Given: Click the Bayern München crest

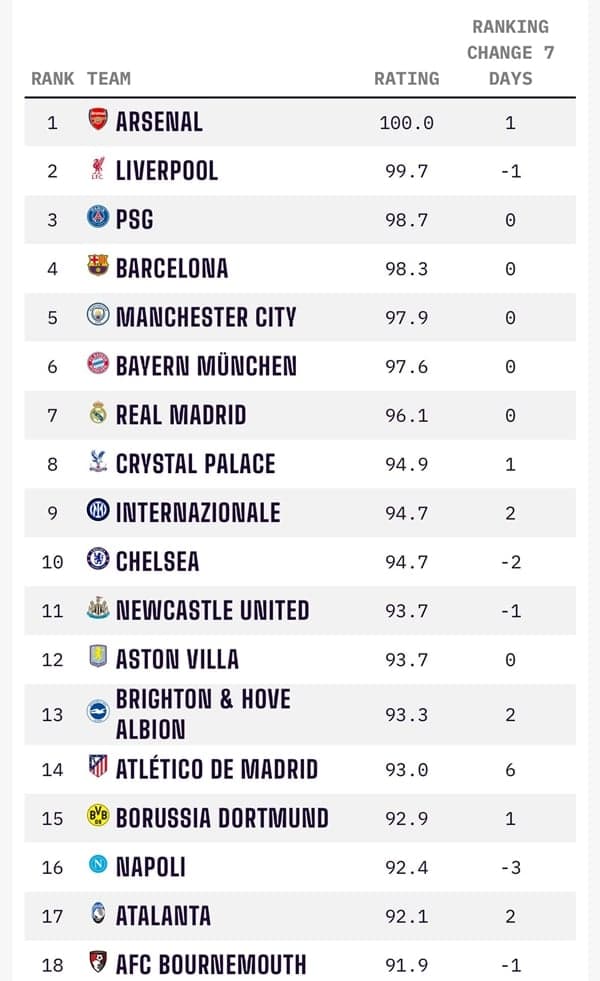Looking at the screenshot, I should pos(97,365).
